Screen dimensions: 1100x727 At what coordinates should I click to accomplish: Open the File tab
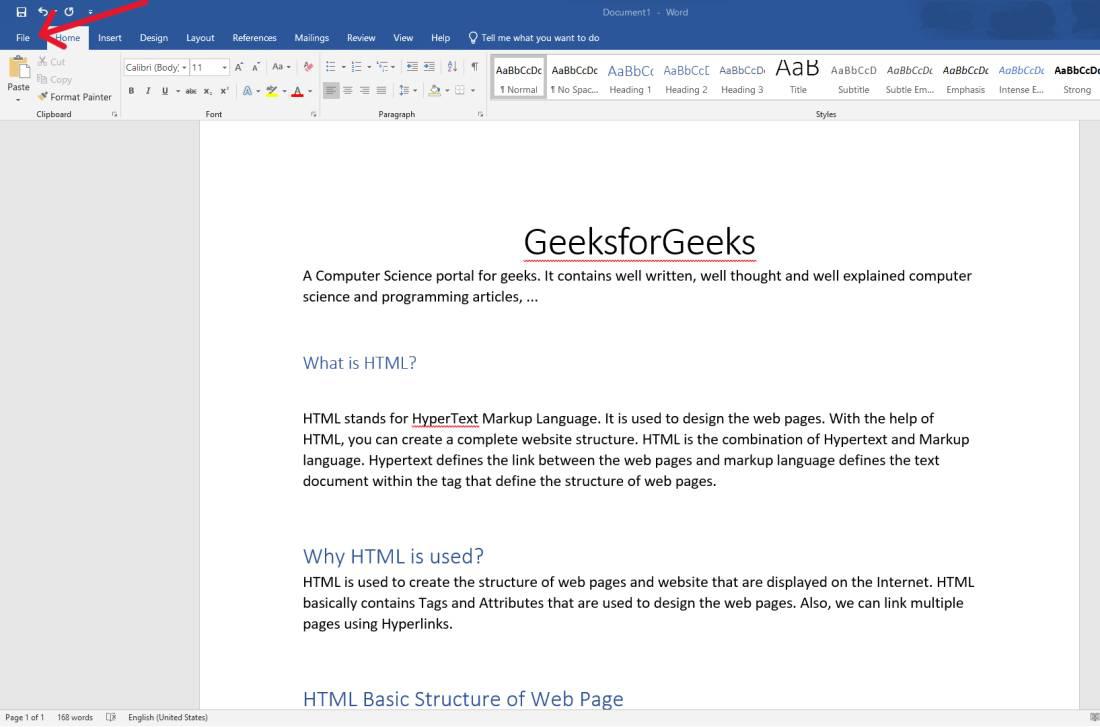click(23, 38)
